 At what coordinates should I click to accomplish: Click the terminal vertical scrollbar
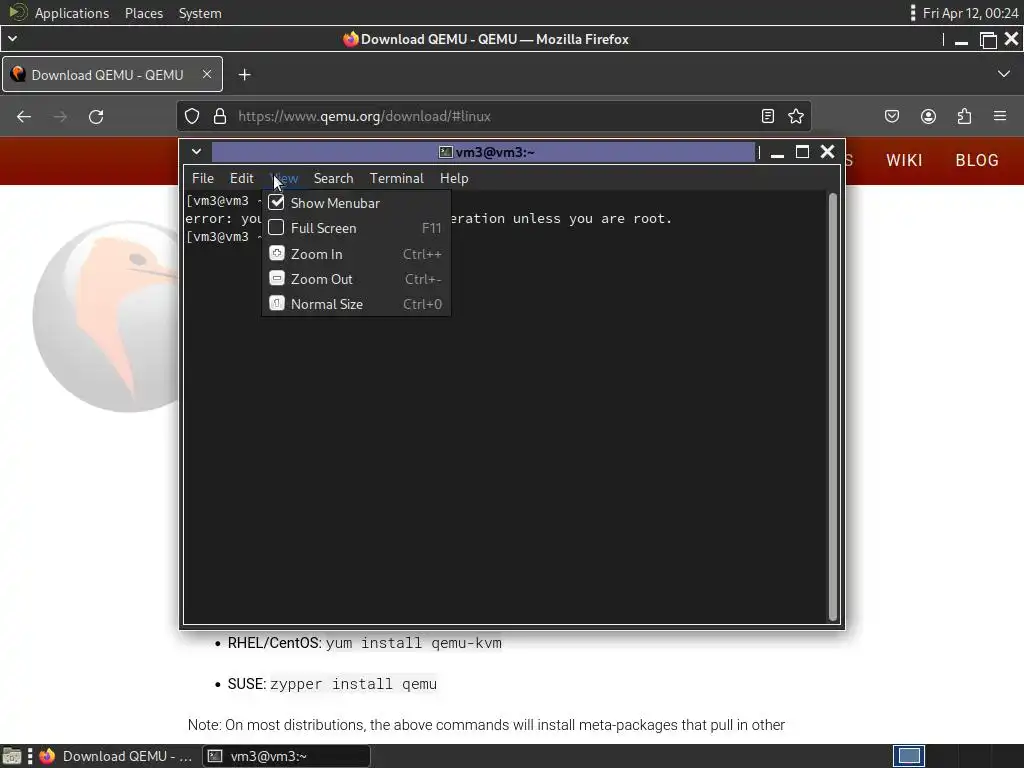coord(833,406)
